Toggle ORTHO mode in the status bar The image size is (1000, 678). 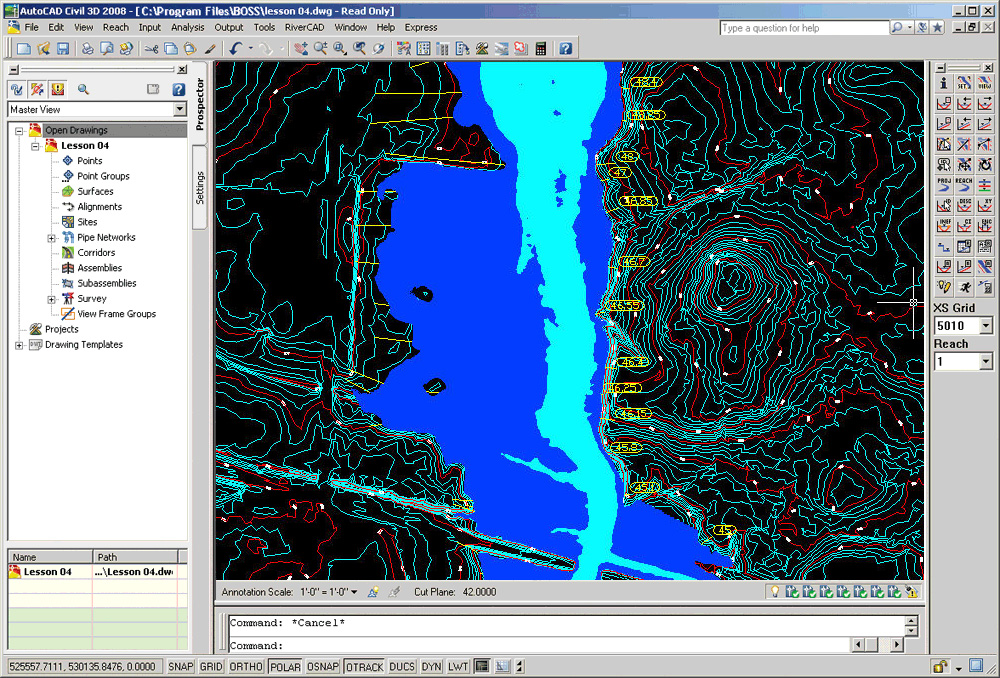(x=246, y=666)
